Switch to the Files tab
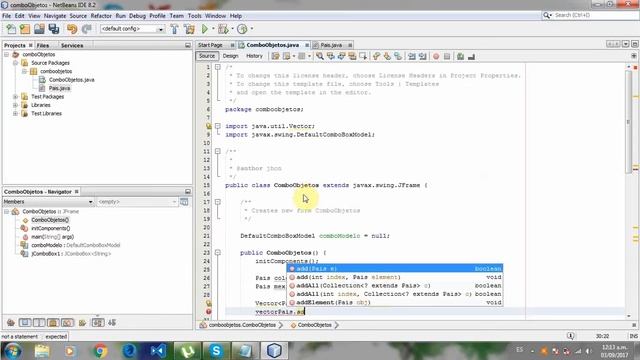 pyautogui.click(x=43, y=45)
